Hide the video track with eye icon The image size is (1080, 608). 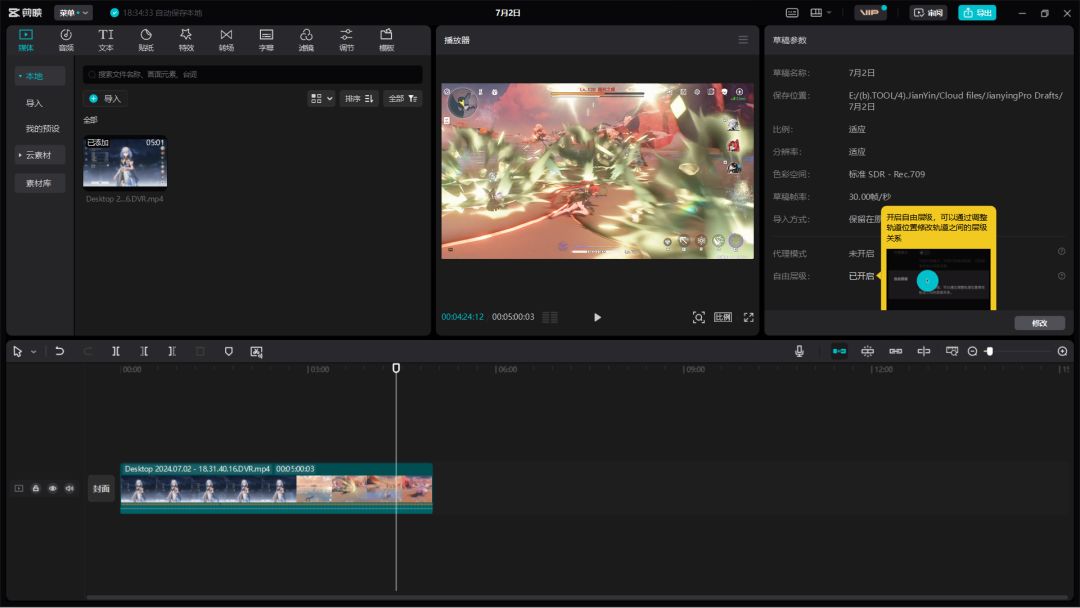point(53,488)
